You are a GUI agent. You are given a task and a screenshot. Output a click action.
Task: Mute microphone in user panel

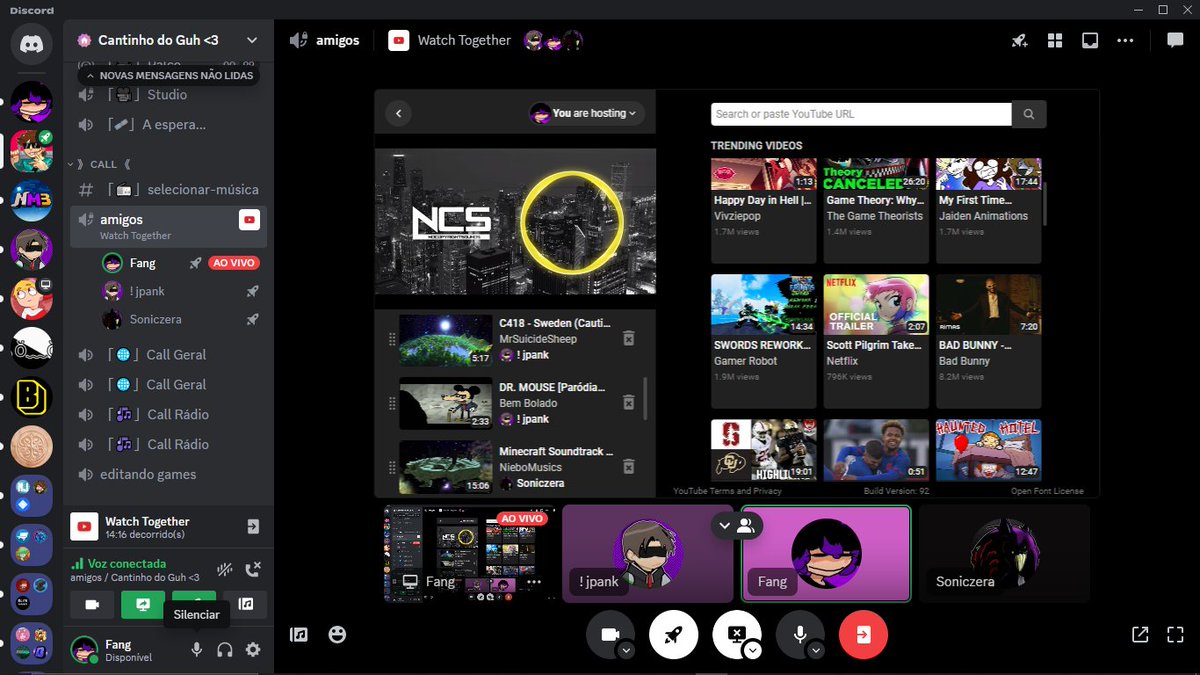pos(197,650)
